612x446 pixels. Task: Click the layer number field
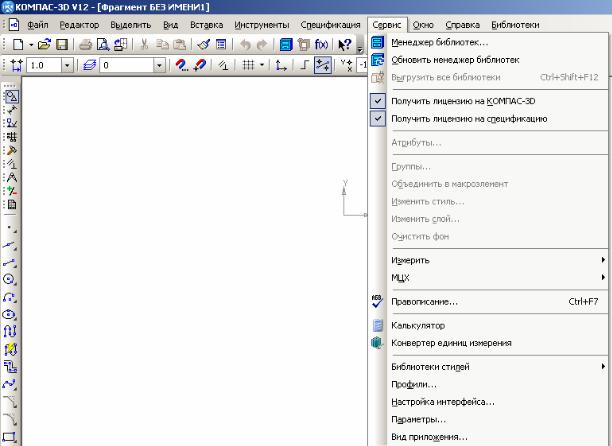pyautogui.click(x=127, y=65)
